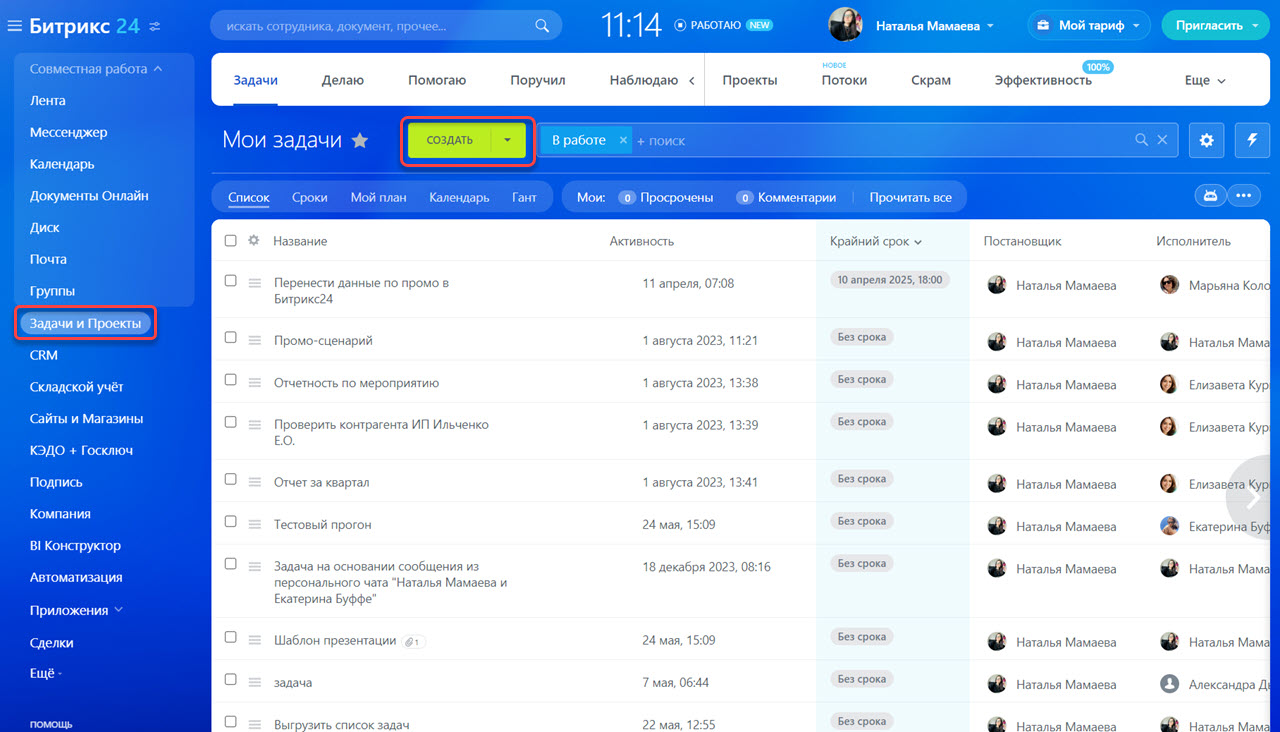Toggle select-all checkbox in table header

[231, 241]
